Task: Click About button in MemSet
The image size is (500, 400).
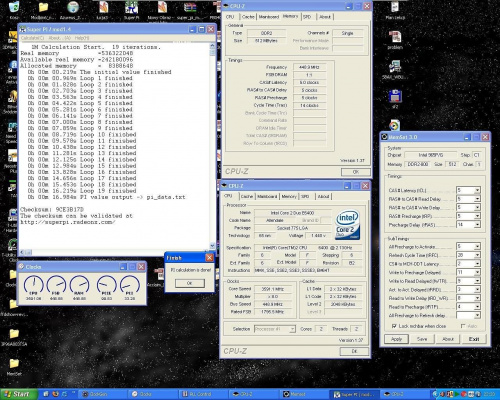Action: coord(448,339)
